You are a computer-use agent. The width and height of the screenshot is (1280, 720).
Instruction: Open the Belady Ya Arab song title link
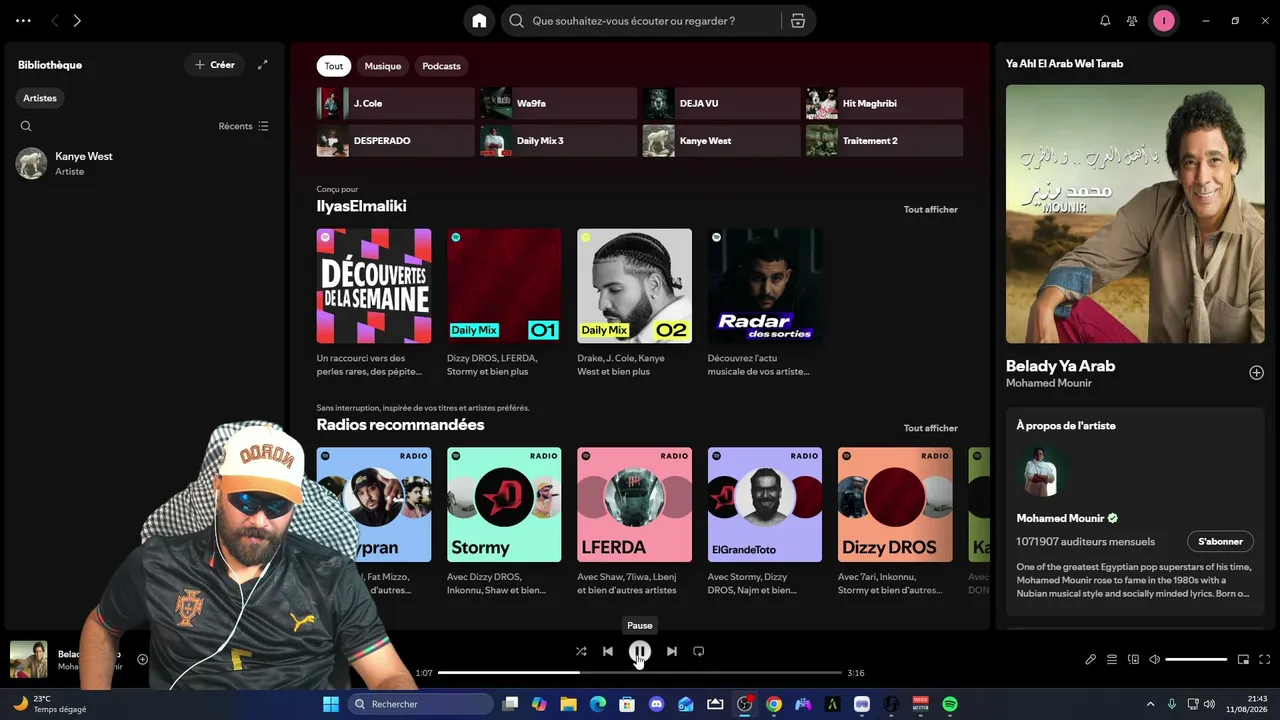point(1060,366)
